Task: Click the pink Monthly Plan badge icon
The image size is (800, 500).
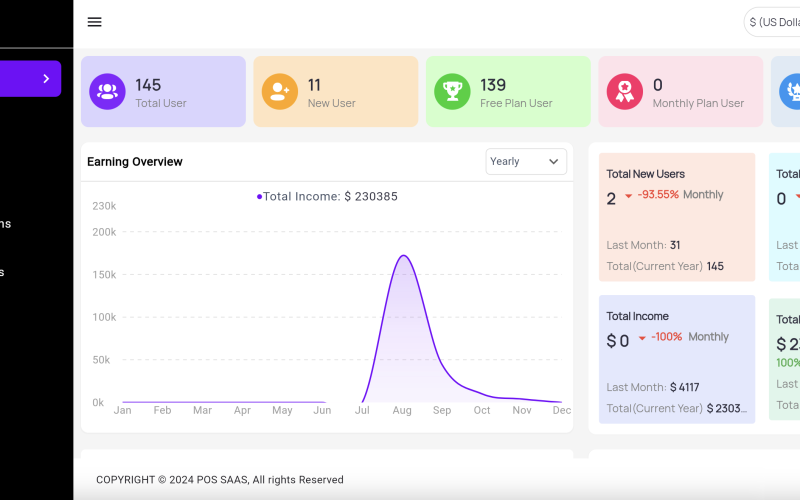Action: (625, 92)
